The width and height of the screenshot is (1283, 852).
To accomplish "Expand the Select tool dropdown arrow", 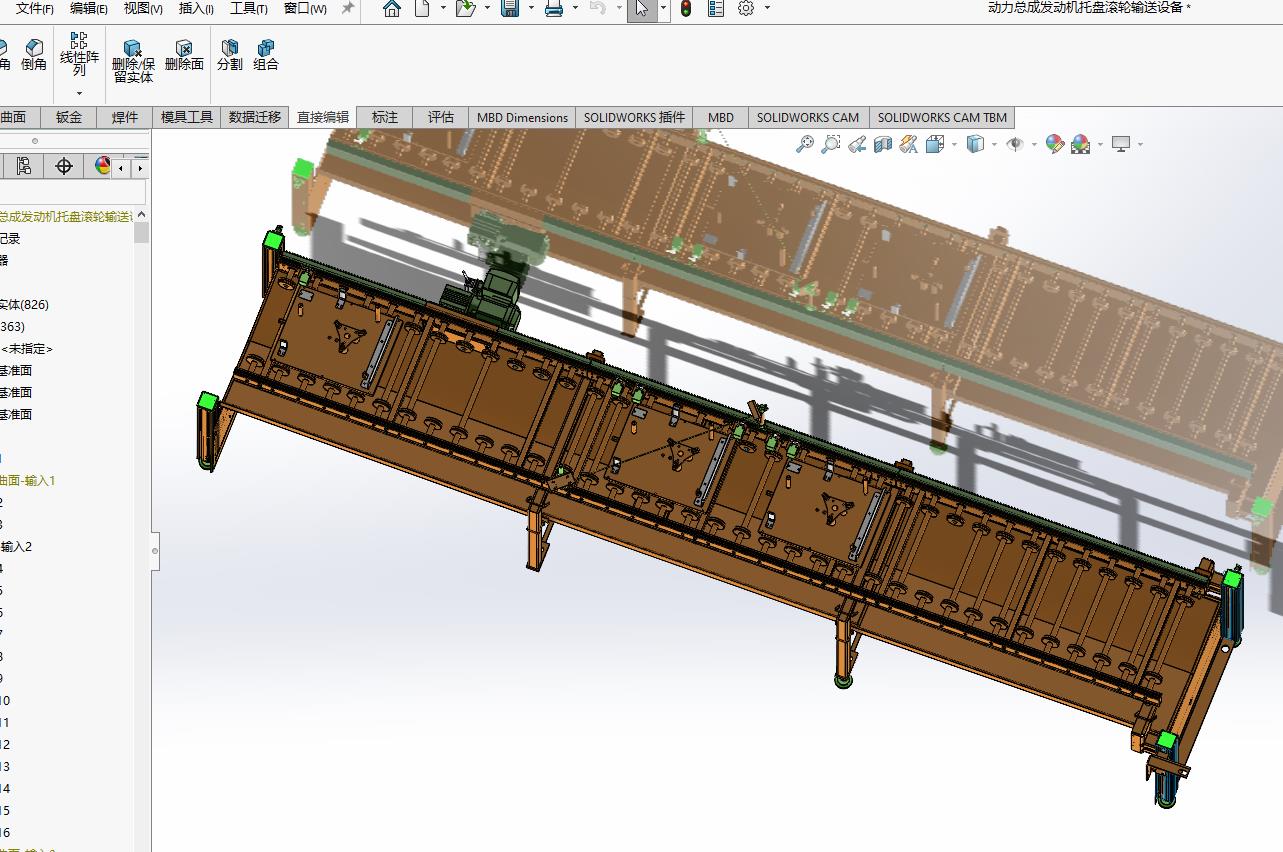I will [x=663, y=8].
